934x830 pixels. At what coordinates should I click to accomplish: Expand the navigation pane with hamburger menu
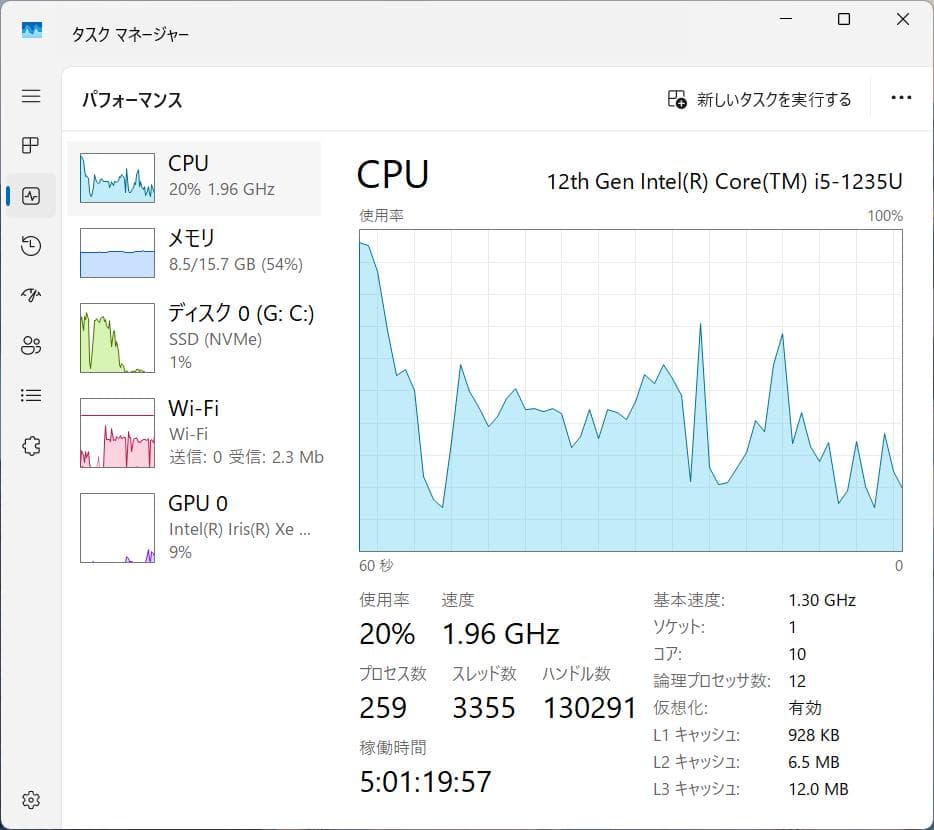point(30,96)
